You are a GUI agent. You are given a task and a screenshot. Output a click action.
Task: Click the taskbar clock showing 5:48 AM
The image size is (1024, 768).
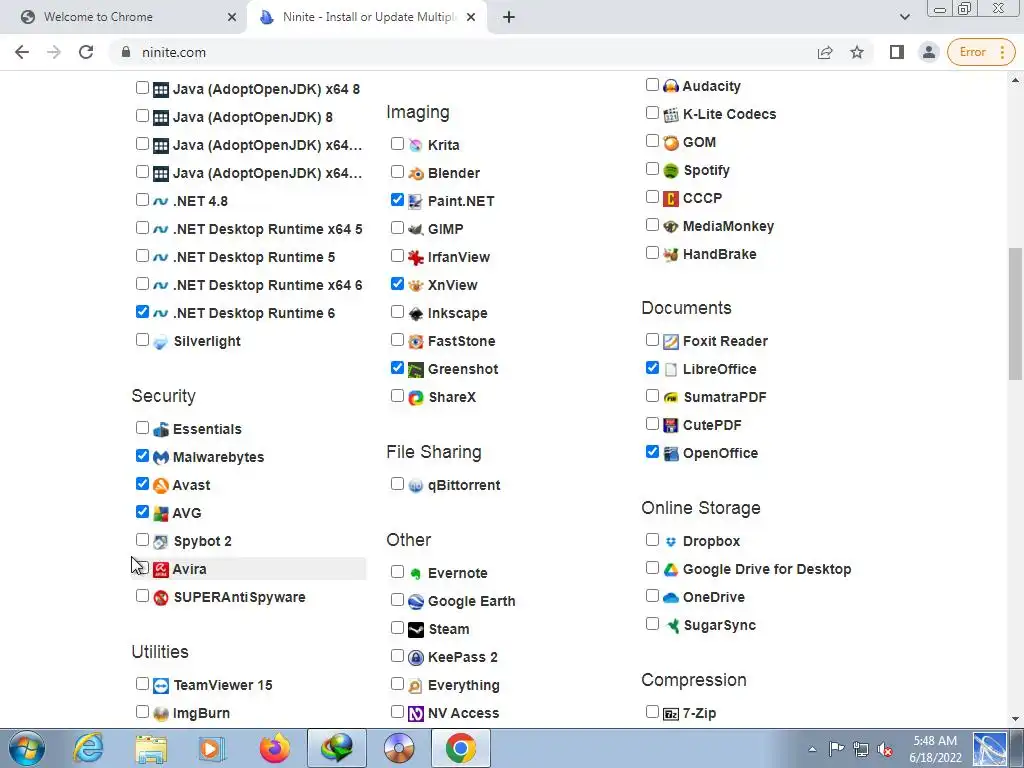(935, 749)
